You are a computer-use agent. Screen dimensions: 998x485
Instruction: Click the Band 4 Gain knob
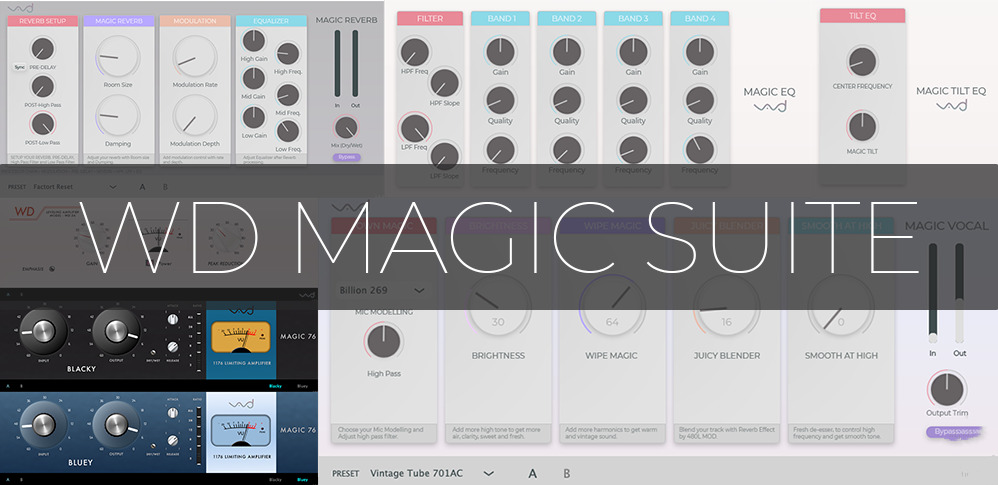pyautogui.click(x=699, y=52)
